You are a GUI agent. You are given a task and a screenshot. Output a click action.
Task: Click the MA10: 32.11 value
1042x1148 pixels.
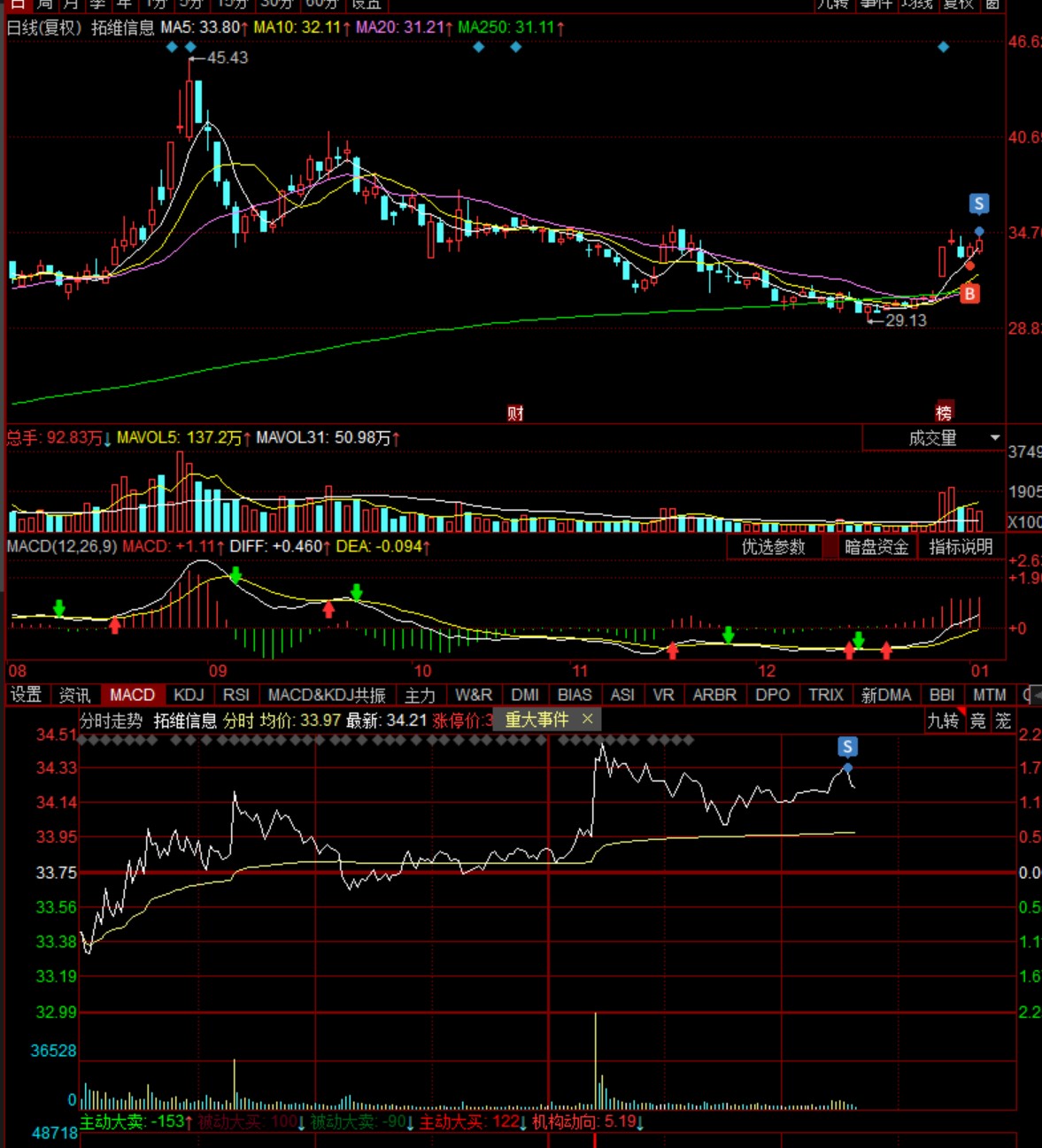click(x=302, y=27)
